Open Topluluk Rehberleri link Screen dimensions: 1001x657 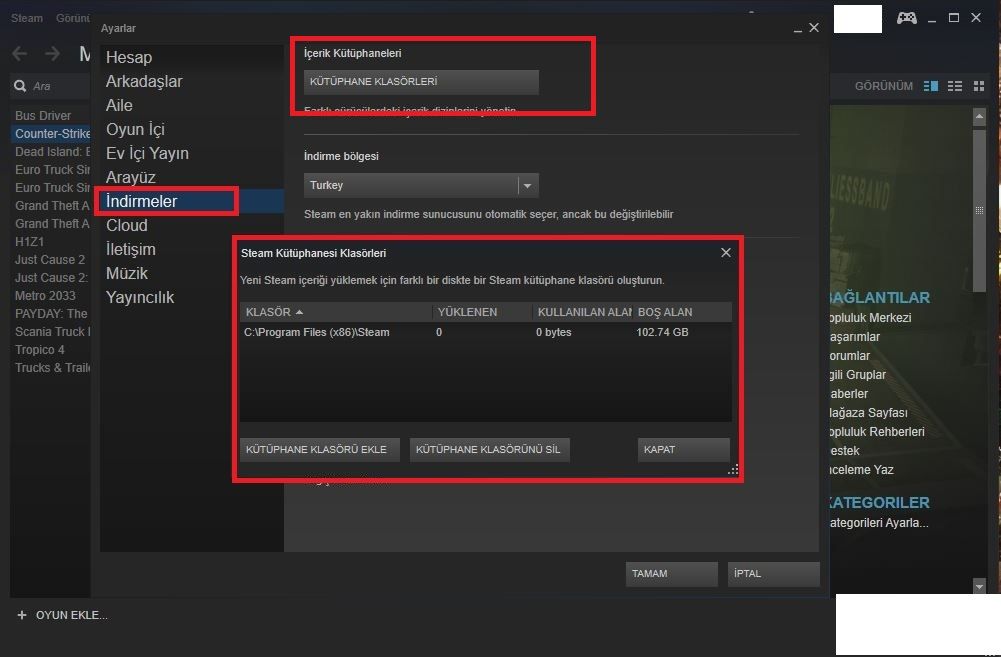[x=877, y=432]
